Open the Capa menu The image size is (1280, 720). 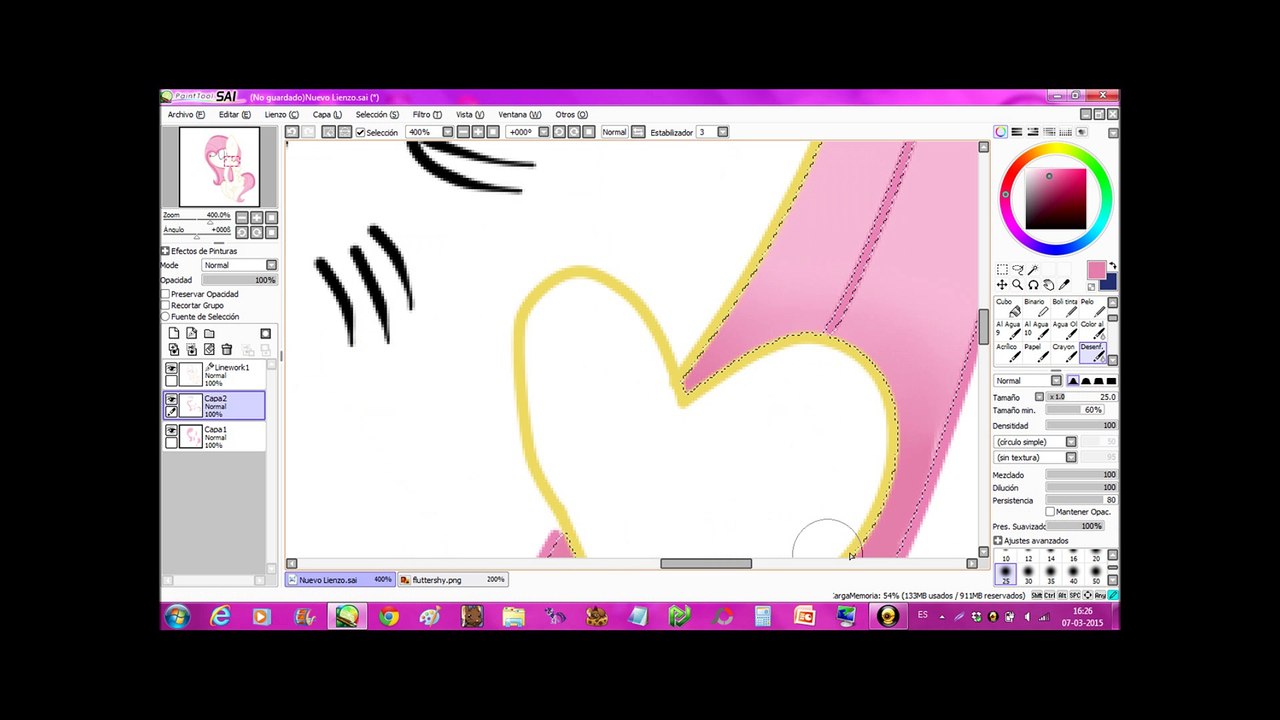[327, 115]
